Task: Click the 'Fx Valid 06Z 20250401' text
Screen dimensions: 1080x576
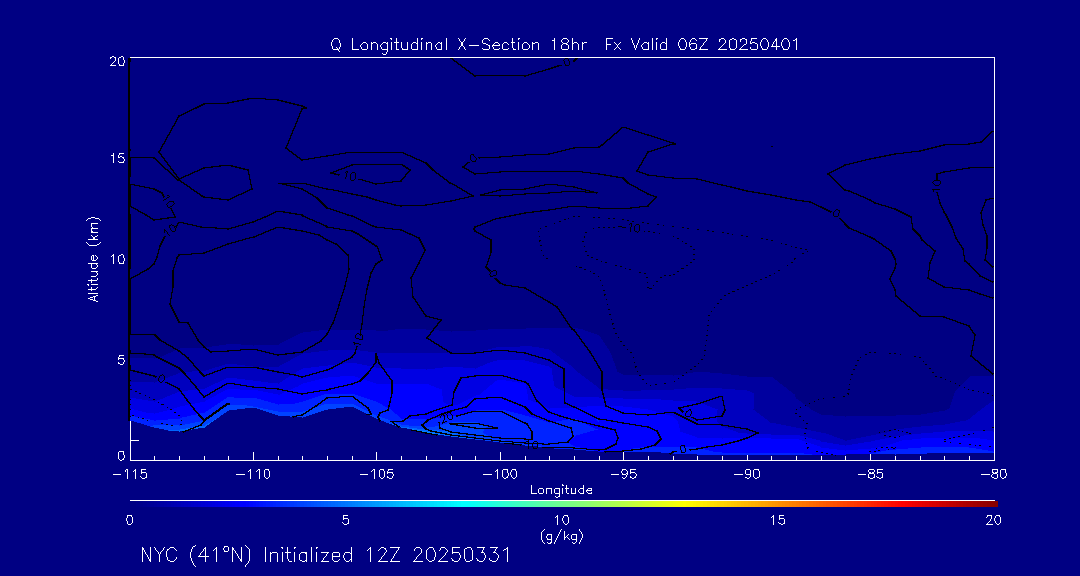Action: tap(701, 45)
